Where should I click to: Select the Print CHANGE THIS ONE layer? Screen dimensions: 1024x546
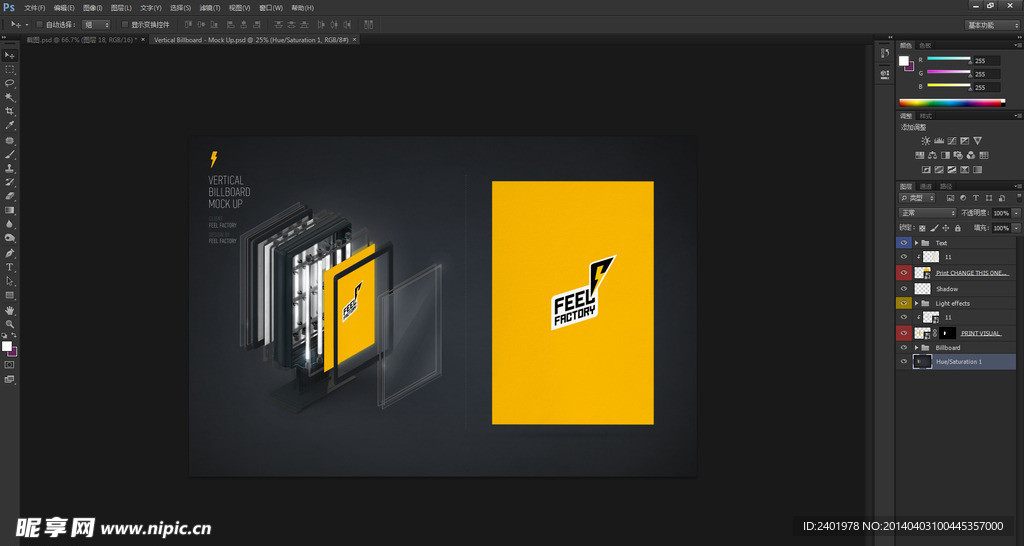[x=972, y=273]
